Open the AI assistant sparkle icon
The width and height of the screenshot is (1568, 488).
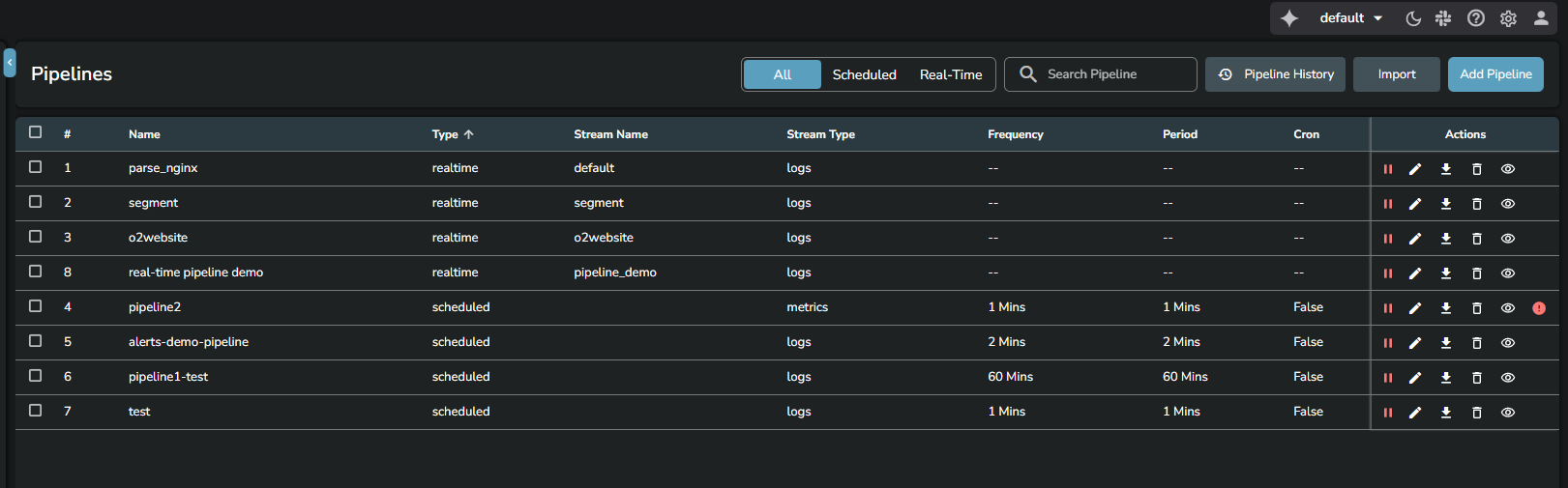pyautogui.click(x=1288, y=18)
